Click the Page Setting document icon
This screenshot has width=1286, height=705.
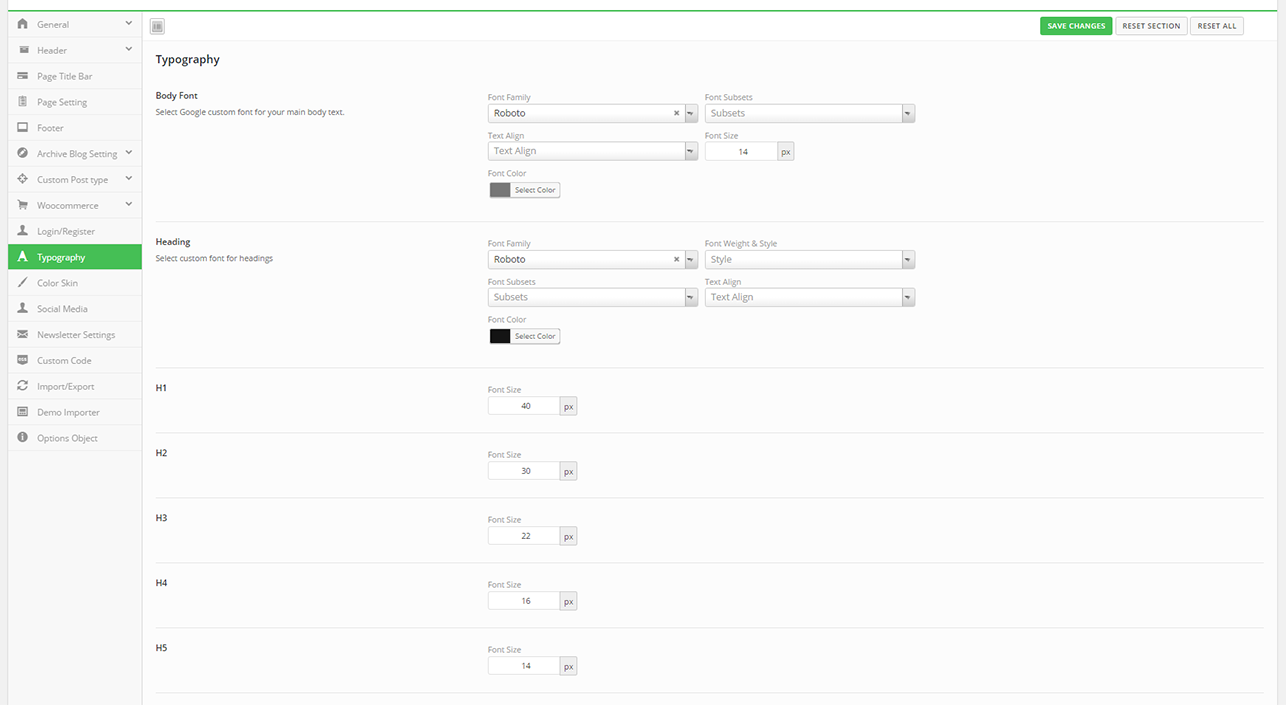[x=22, y=101]
